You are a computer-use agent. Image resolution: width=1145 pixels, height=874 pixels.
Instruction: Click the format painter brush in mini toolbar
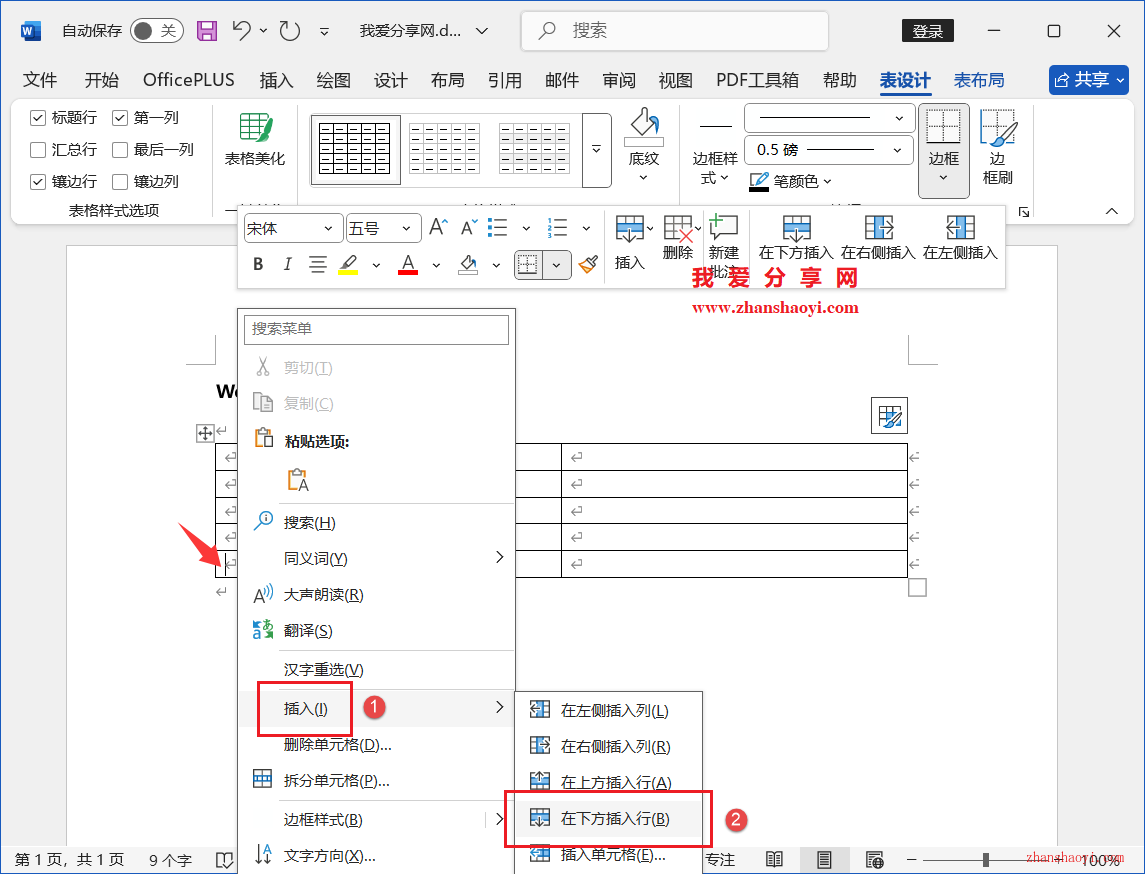coord(588,264)
